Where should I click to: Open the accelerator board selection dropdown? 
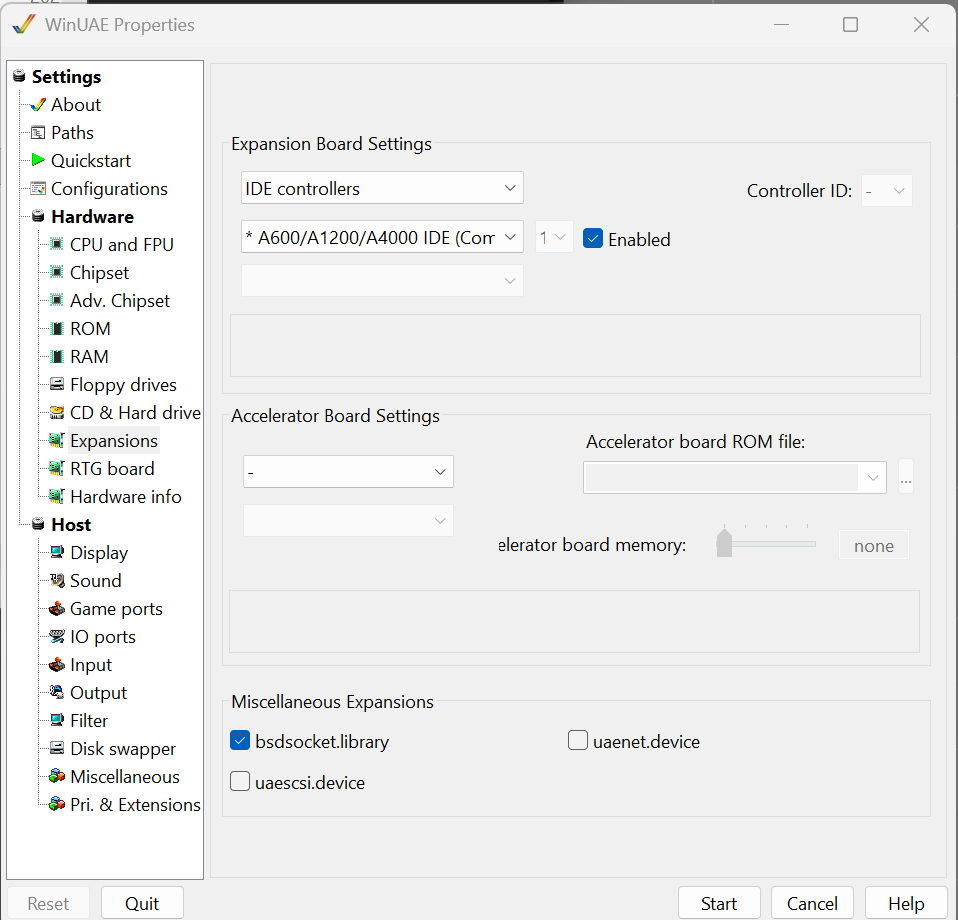(348, 472)
